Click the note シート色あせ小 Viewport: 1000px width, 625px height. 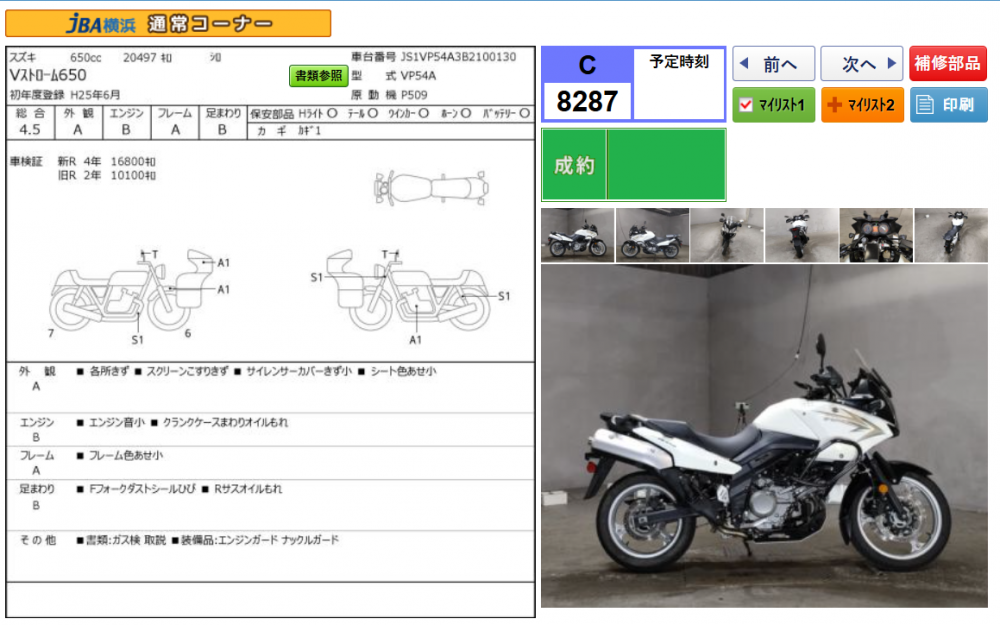pos(403,371)
